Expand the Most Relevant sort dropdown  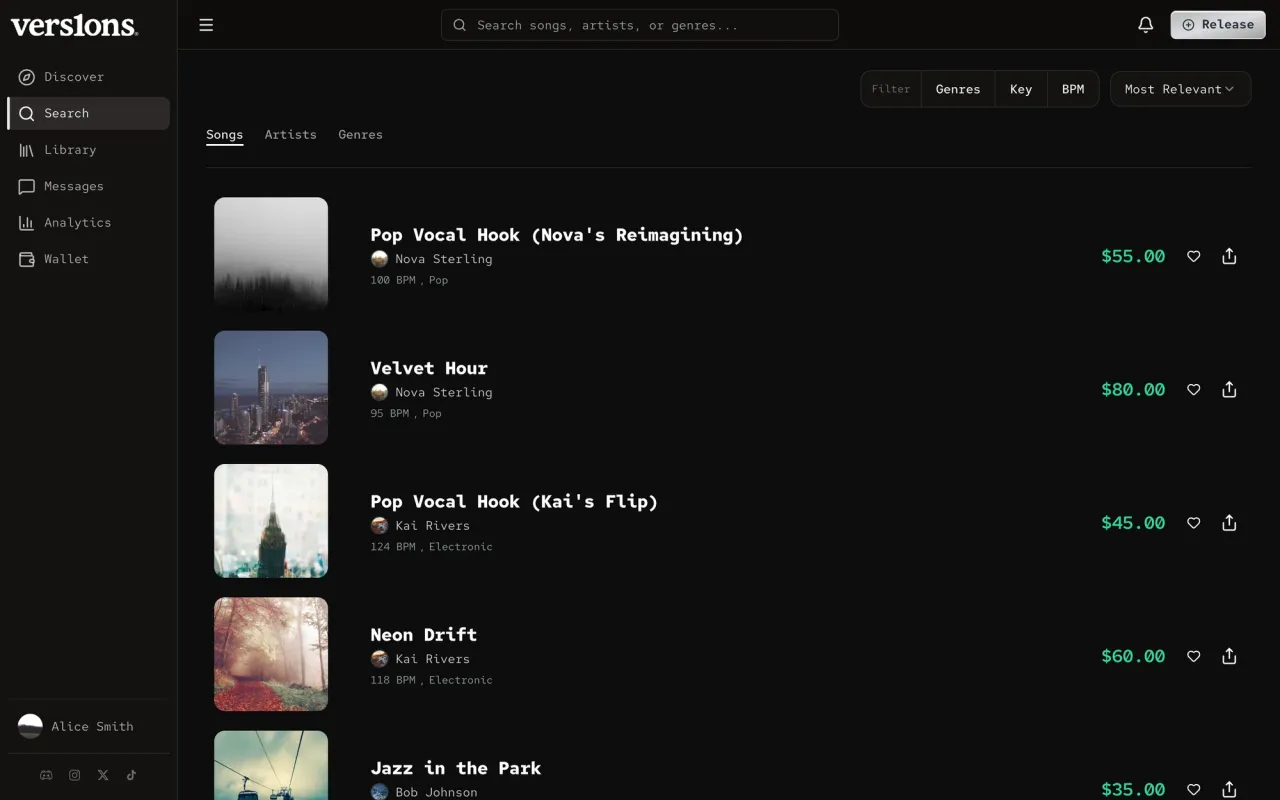point(1180,89)
